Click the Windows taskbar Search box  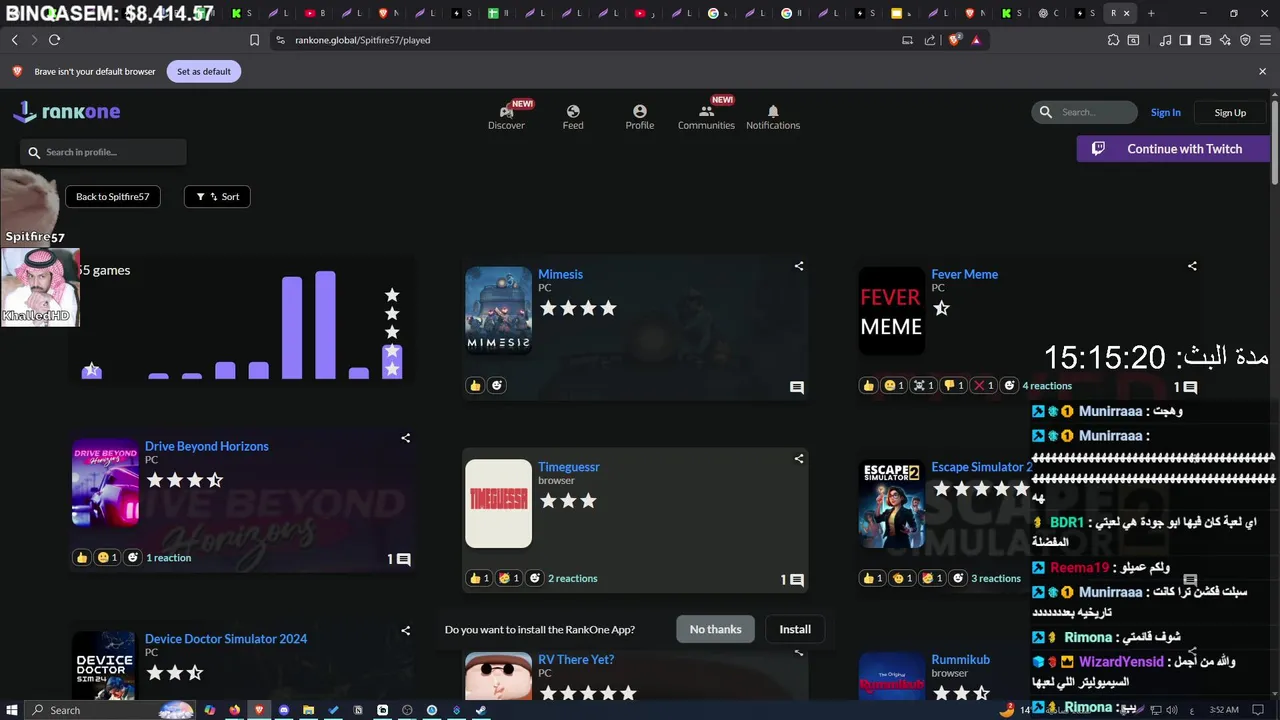click(110, 710)
